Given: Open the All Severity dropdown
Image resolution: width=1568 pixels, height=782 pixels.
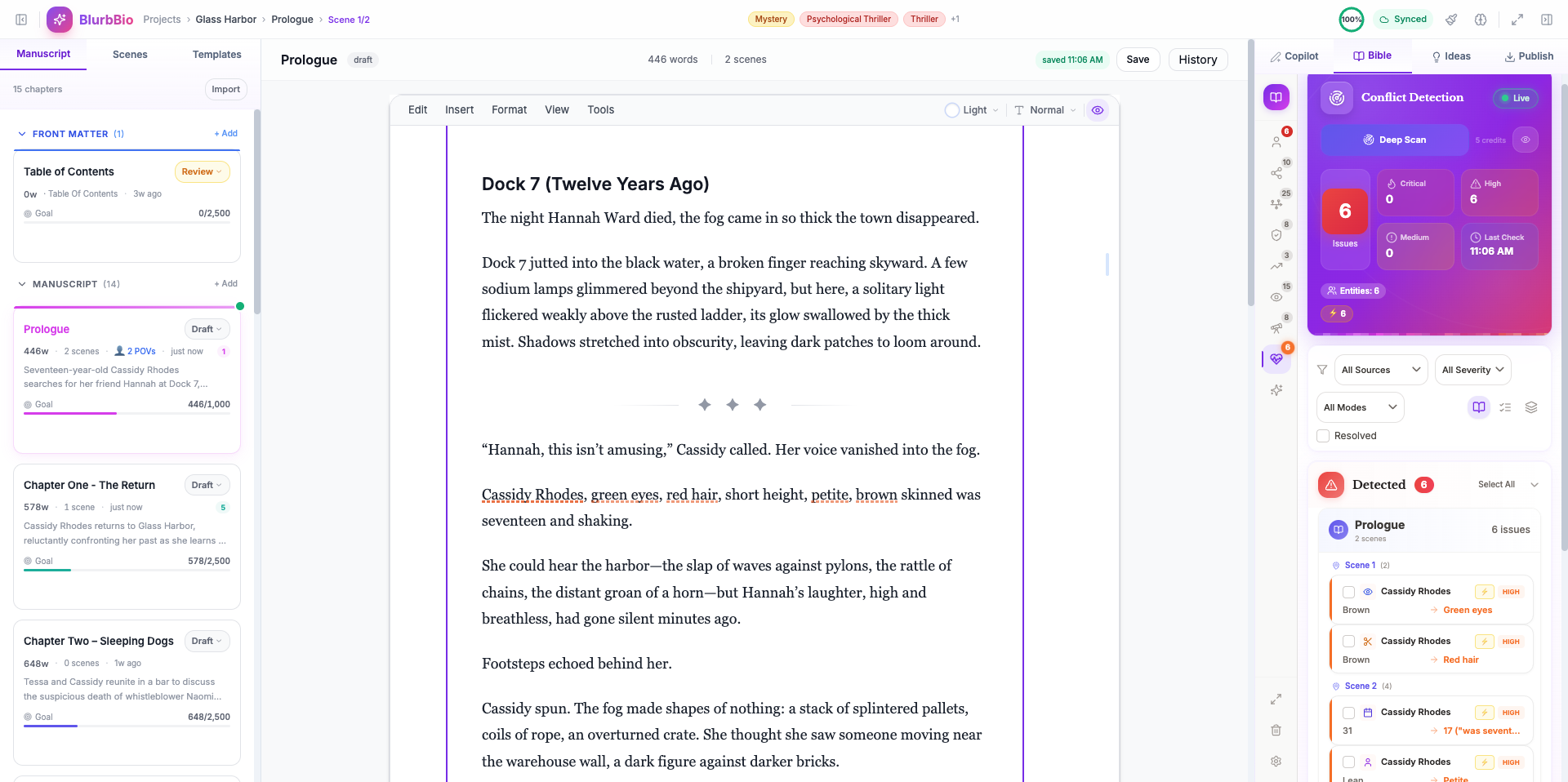Looking at the screenshot, I should 1472,369.
